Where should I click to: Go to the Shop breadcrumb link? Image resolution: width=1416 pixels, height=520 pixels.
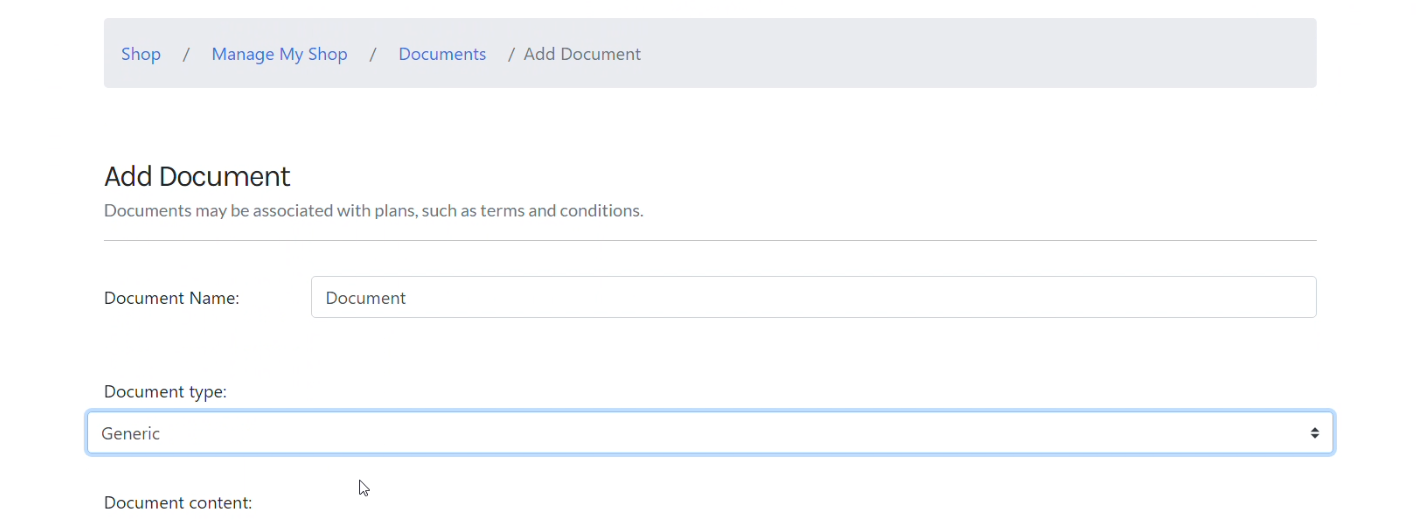tap(141, 54)
